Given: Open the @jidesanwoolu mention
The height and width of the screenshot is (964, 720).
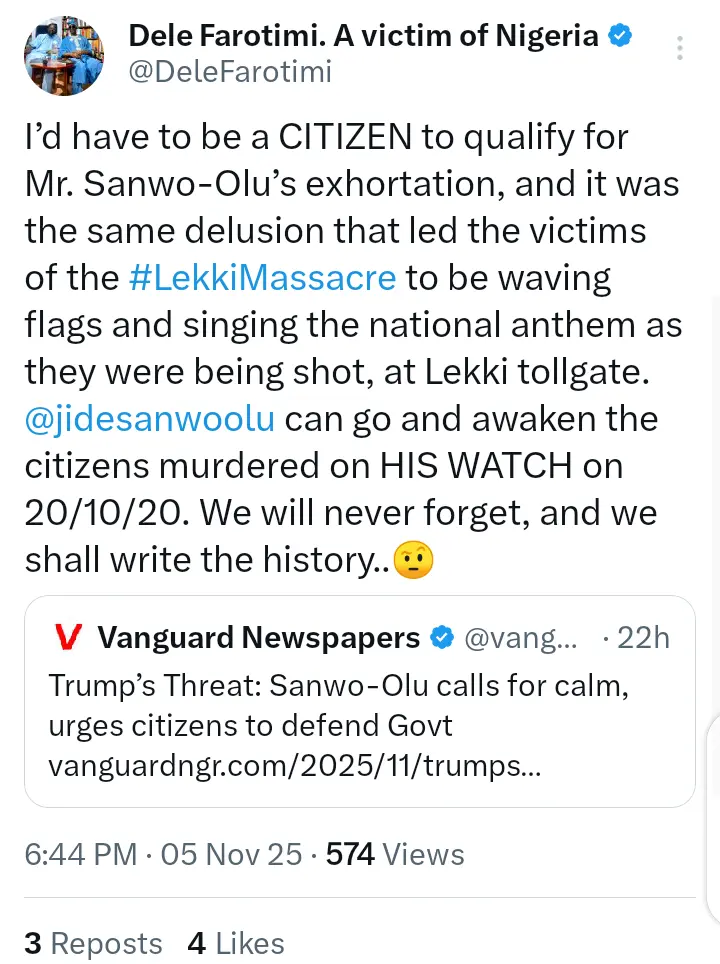Looking at the screenshot, I should point(151,418).
